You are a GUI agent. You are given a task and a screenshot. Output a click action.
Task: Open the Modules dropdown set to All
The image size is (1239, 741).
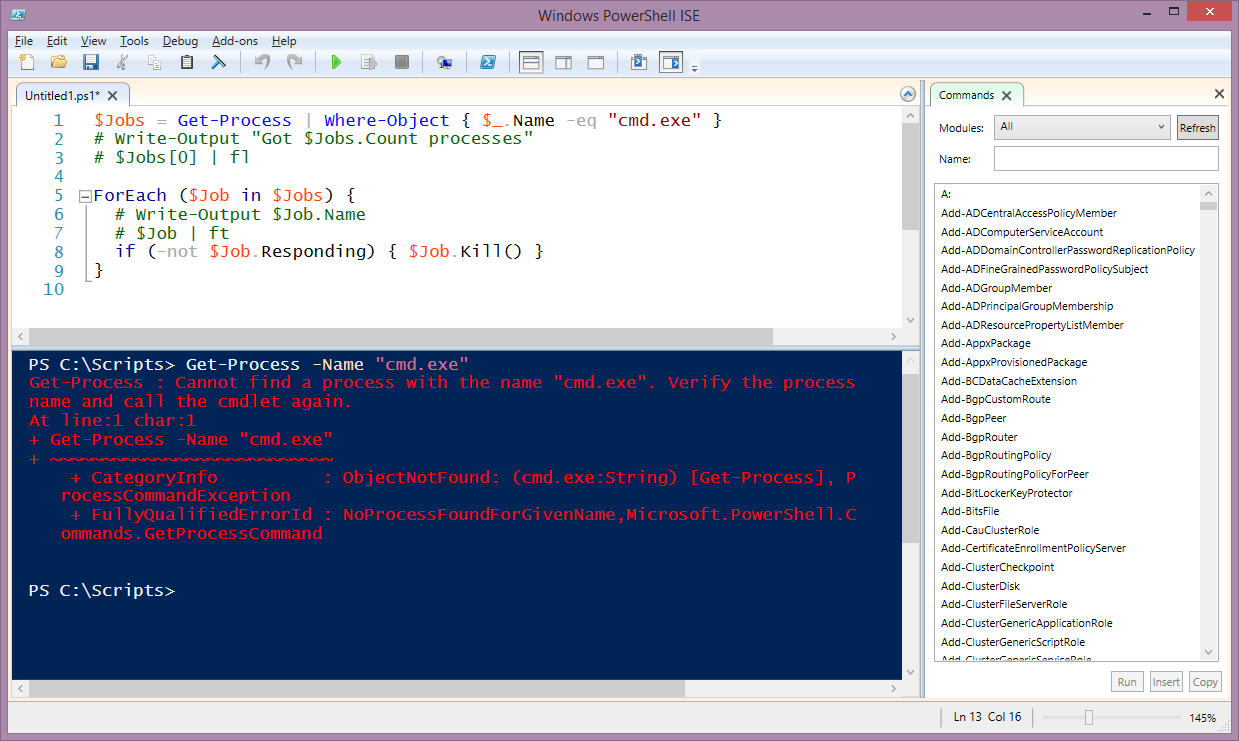click(1081, 127)
